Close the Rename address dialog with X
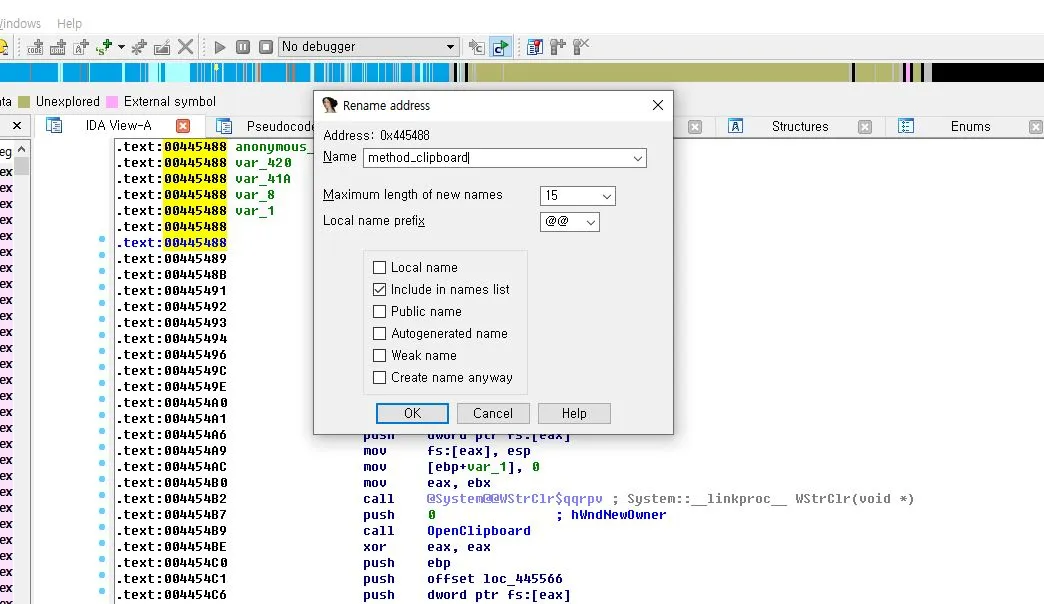The width and height of the screenshot is (1044, 604). [x=658, y=105]
